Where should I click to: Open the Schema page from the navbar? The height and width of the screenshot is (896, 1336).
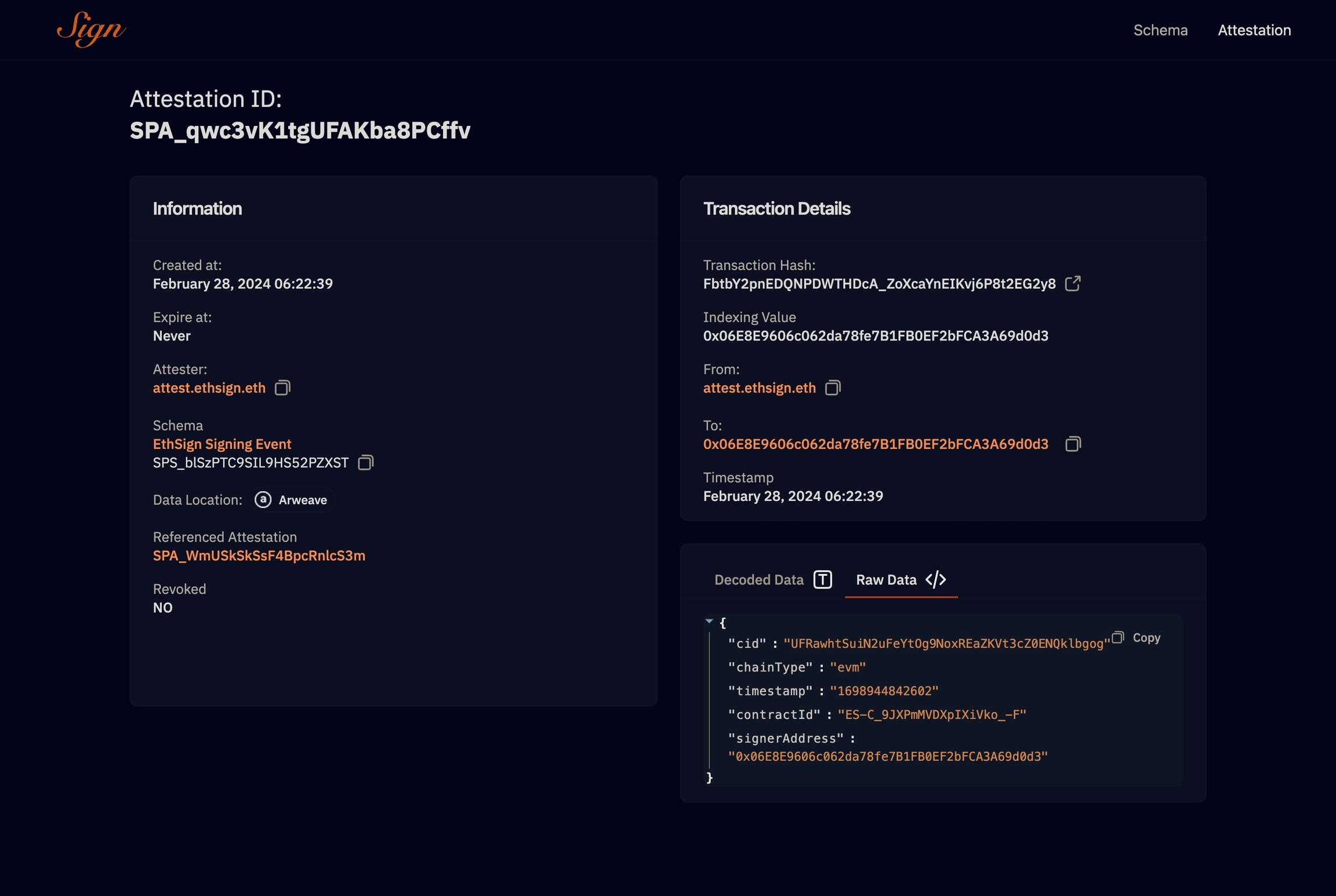tap(1160, 30)
